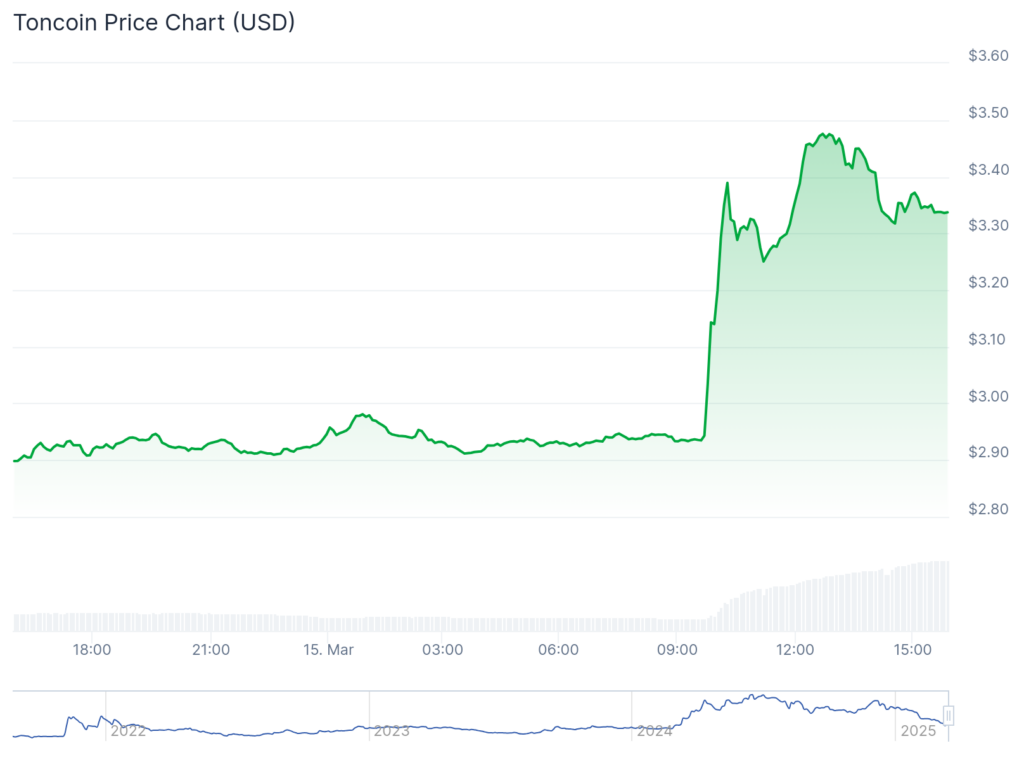
Task: Click the dip in the price line near 03:00
Action: point(465,454)
